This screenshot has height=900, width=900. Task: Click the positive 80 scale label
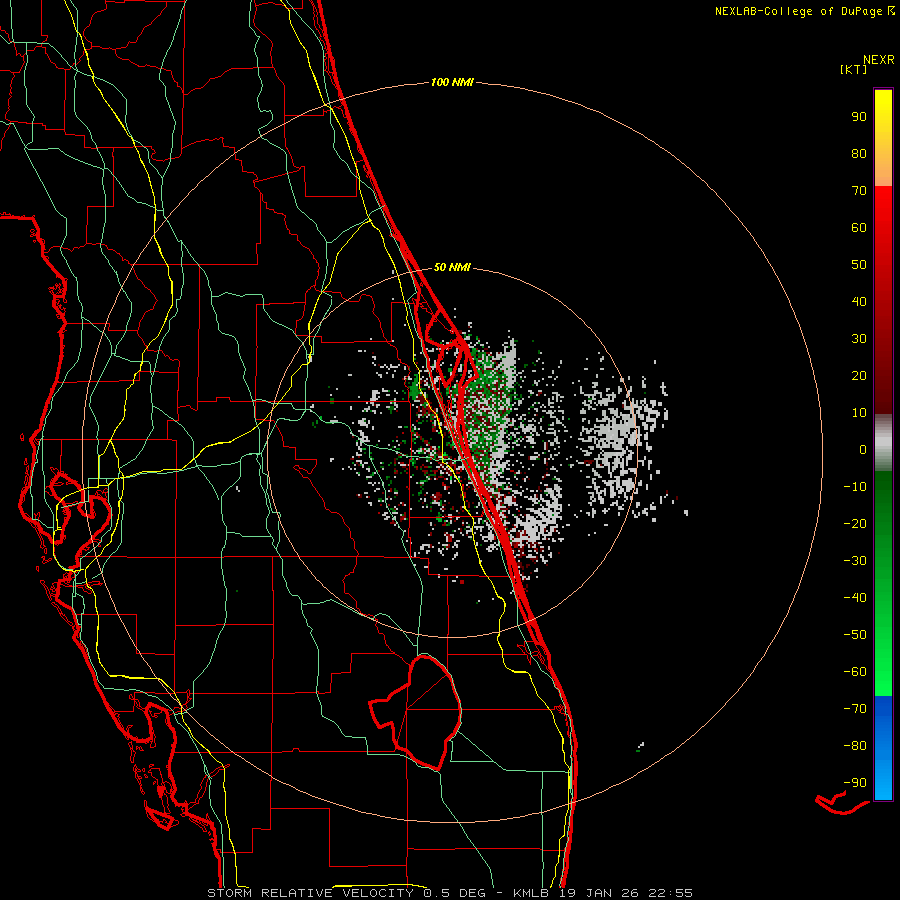(x=859, y=153)
